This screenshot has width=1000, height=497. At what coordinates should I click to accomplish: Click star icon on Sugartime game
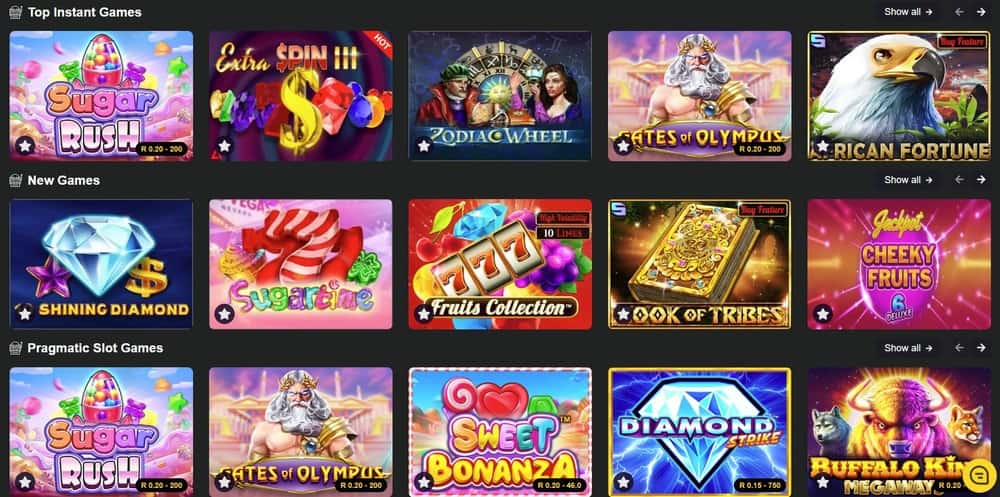coord(224,314)
